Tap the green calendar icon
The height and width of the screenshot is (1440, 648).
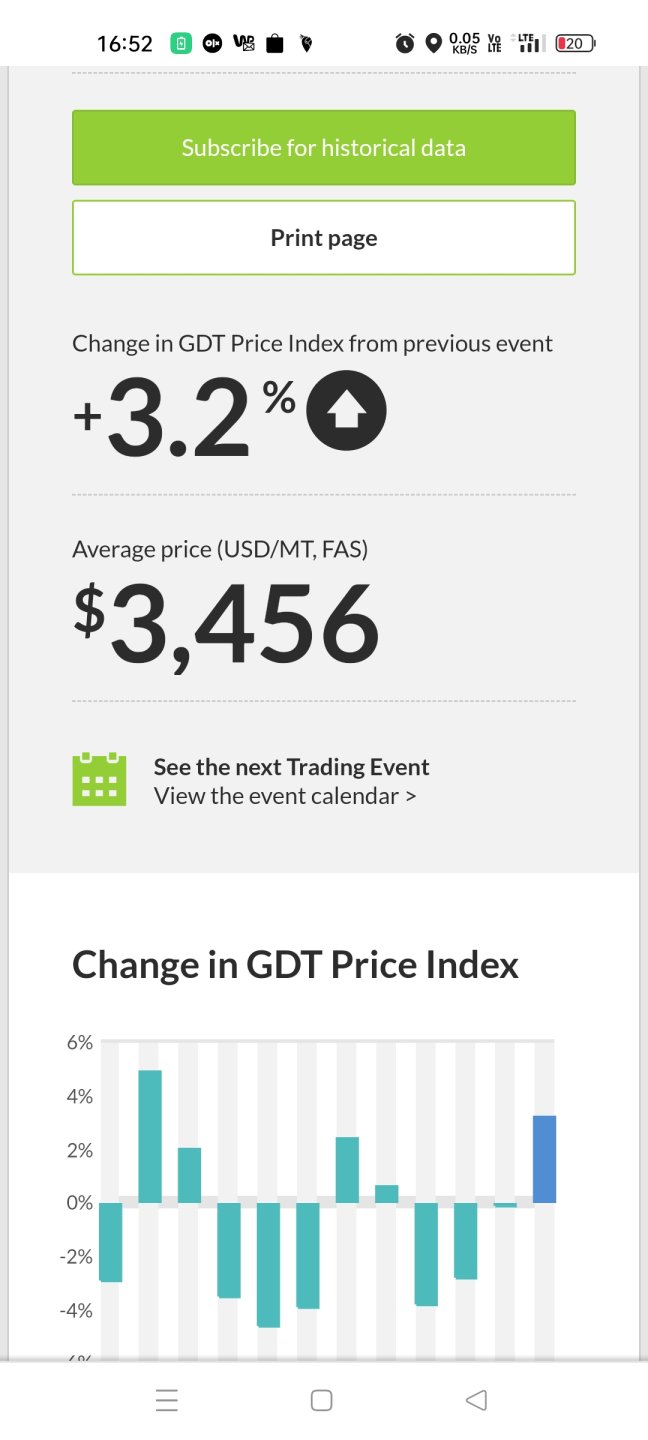pos(99,779)
